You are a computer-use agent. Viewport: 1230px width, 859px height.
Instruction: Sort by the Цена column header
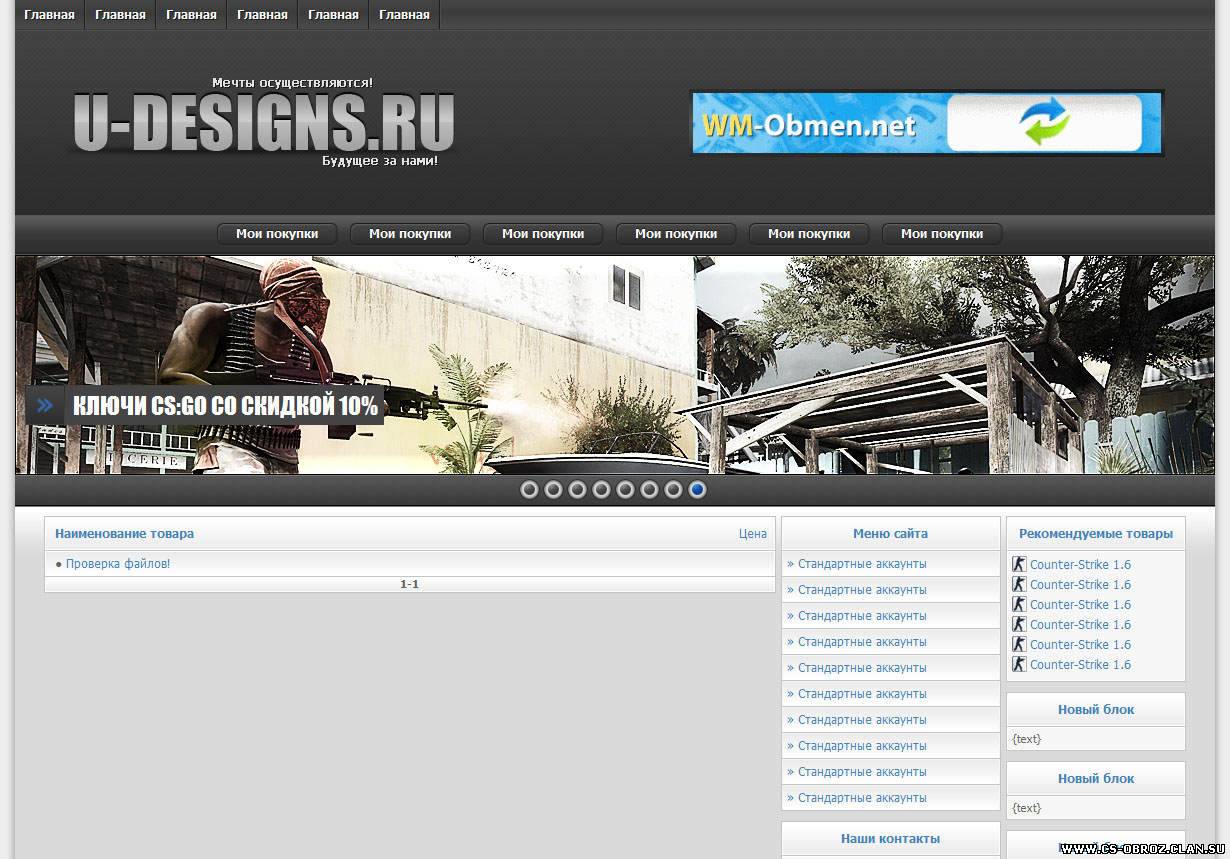752,534
